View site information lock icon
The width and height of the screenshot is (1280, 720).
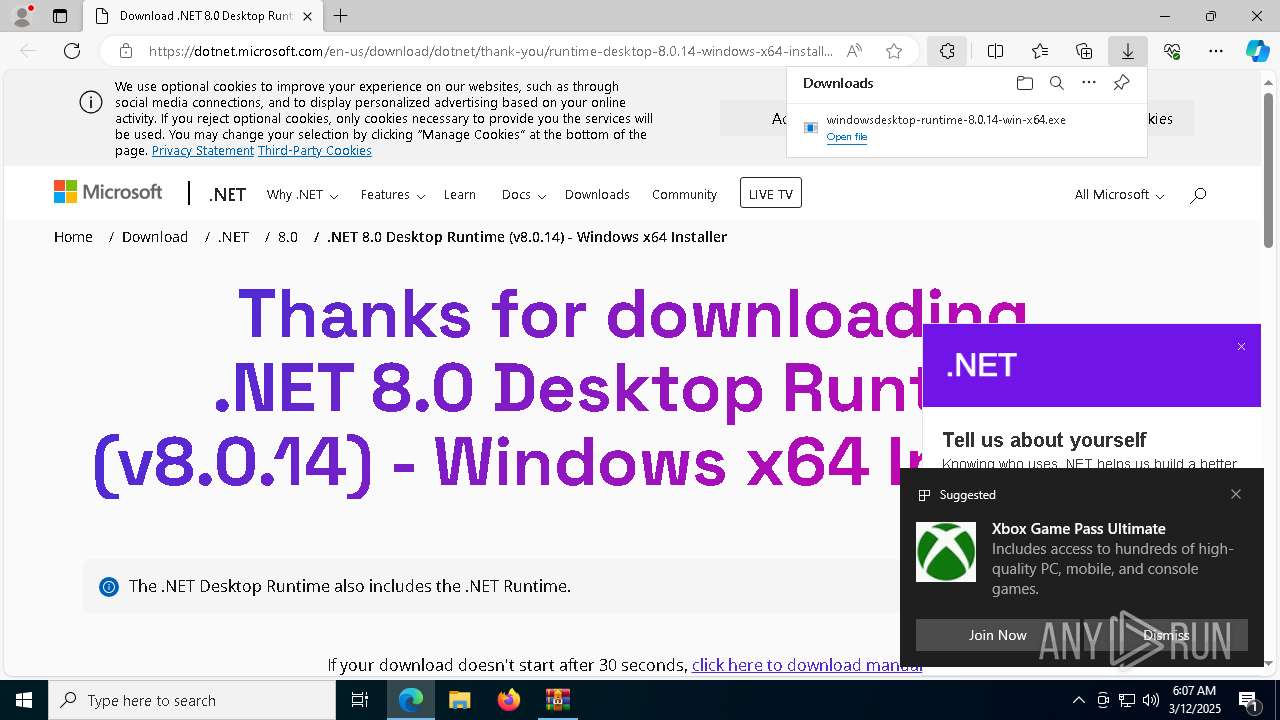pyautogui.click(x=126, y=51)
